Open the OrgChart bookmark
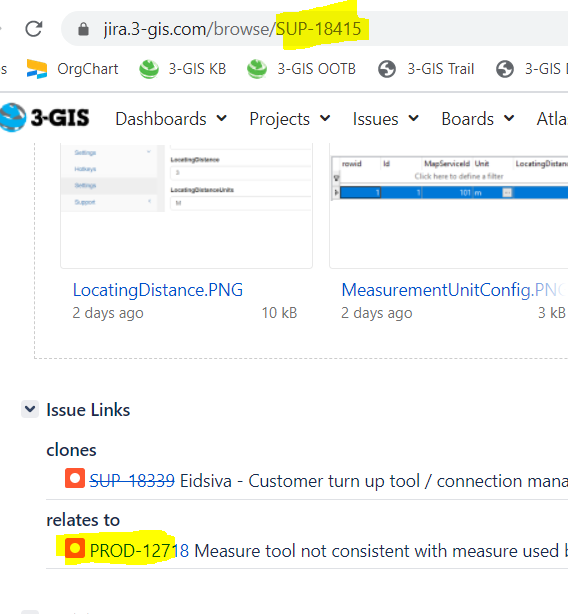This screenshot has height=614, width=568. 72,69
